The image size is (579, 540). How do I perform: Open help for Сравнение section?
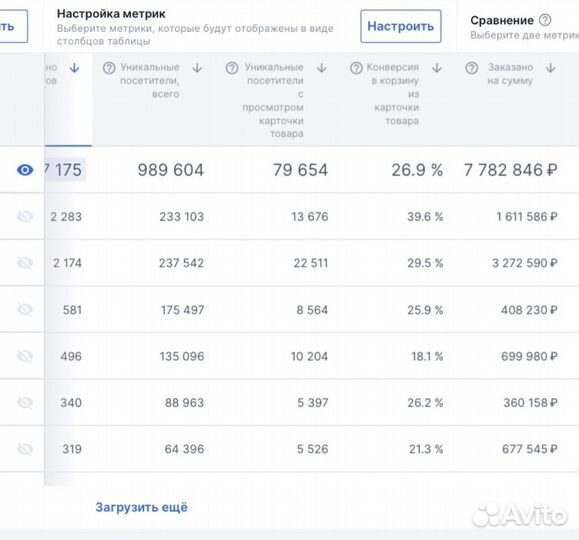545,20
